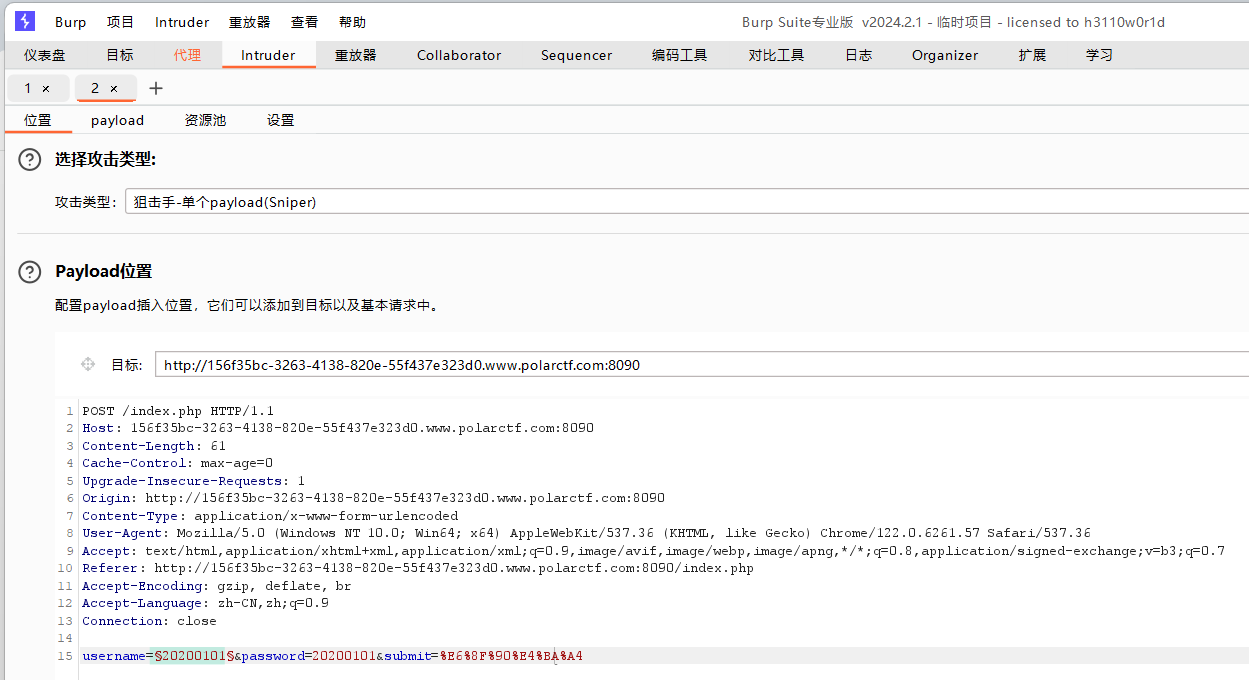
Task: Click the Accept-Language: zh-CN line
Action: click(206, 603)
